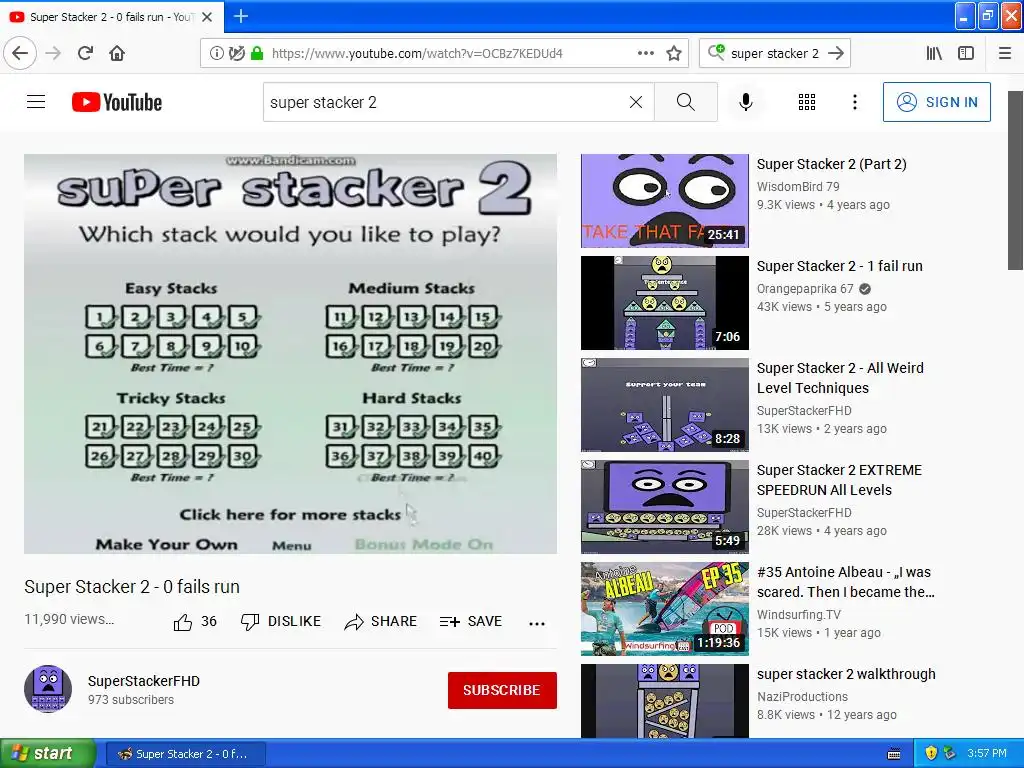
Task: Open thumbnail of All Weird Level Techniques video
Action: 665,405
